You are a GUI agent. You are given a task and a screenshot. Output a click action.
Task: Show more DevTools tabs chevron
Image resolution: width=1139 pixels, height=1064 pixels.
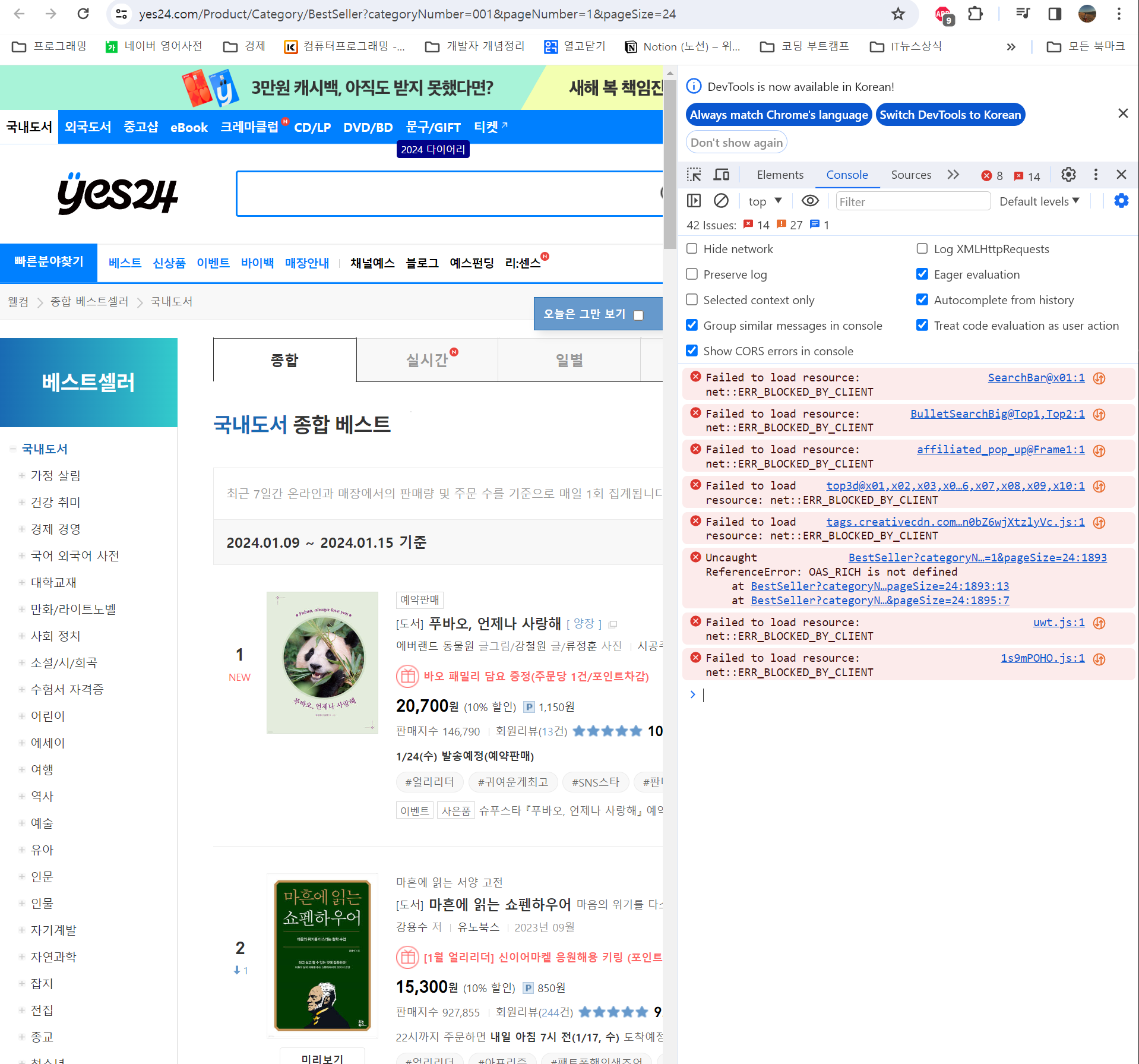[953, 175]
